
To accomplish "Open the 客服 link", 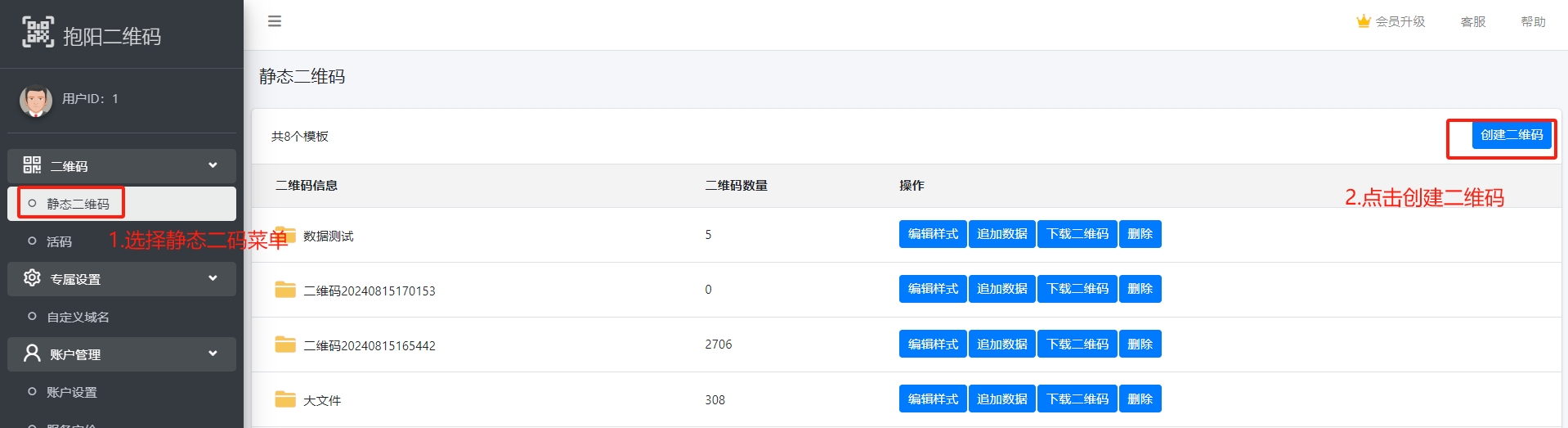I will pos(1473,22).
